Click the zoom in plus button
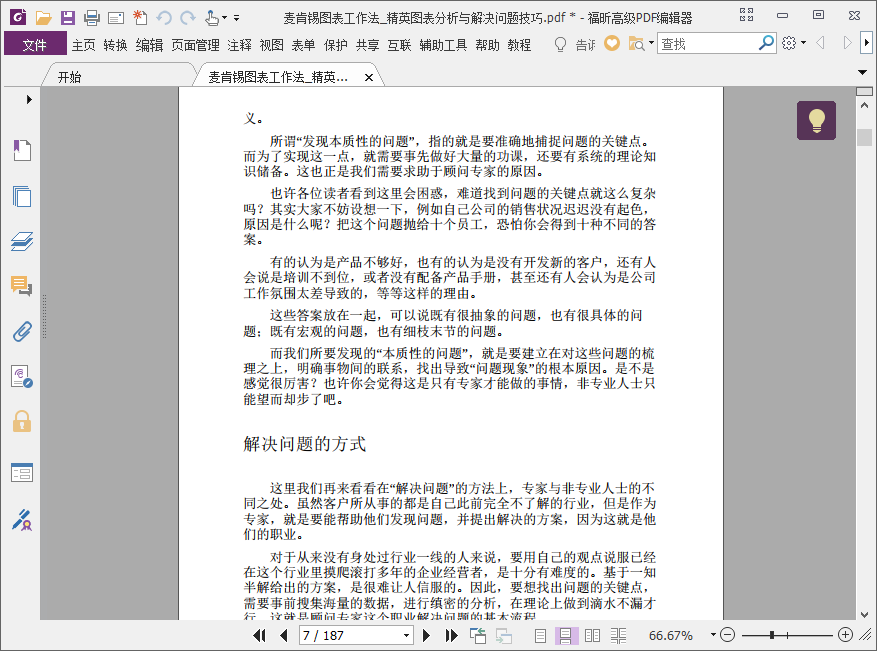 click(845, 635)
